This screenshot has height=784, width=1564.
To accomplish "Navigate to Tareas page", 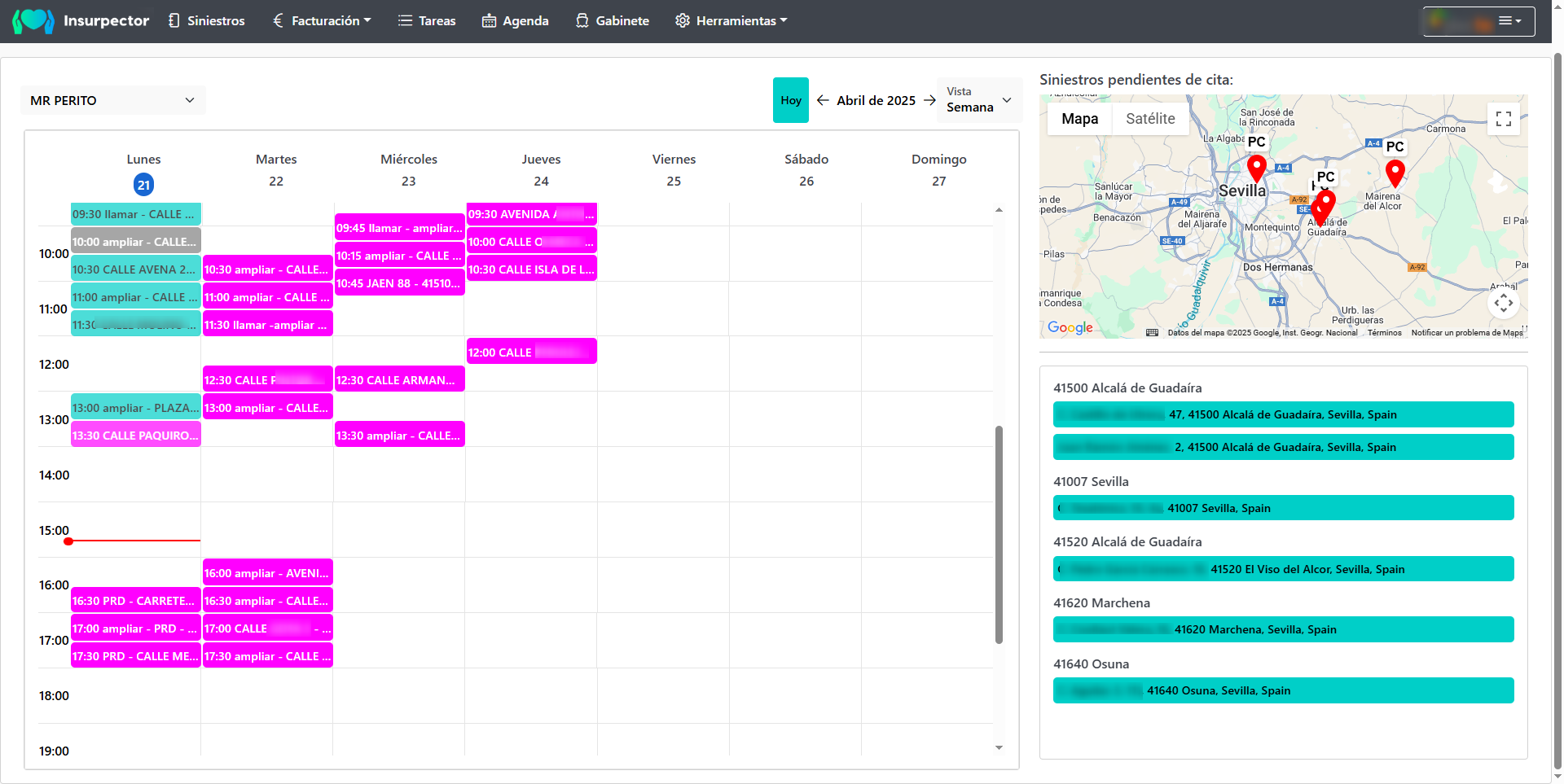I will tap(427, 21).
